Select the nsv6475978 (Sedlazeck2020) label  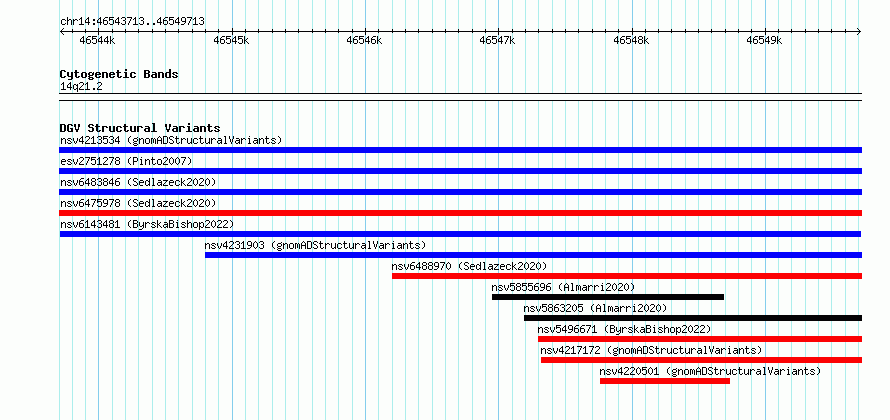138,203
